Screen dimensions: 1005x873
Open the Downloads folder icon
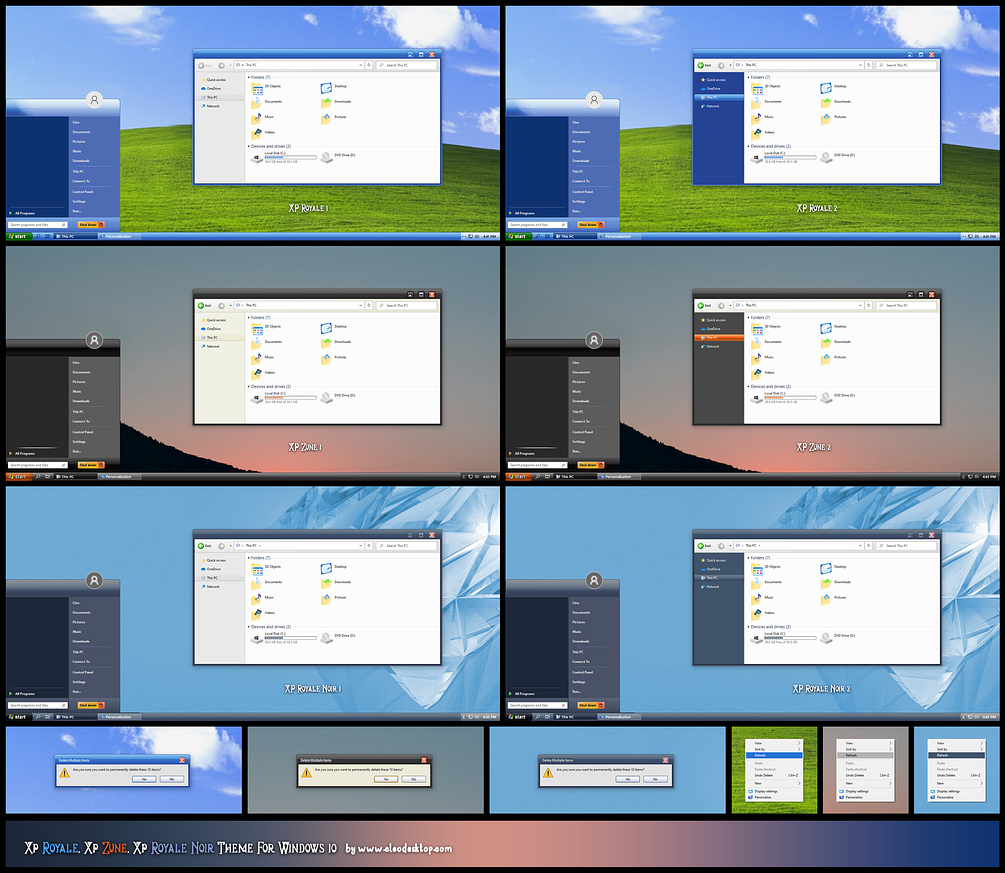pyautogui.click(x=326, y=101)
